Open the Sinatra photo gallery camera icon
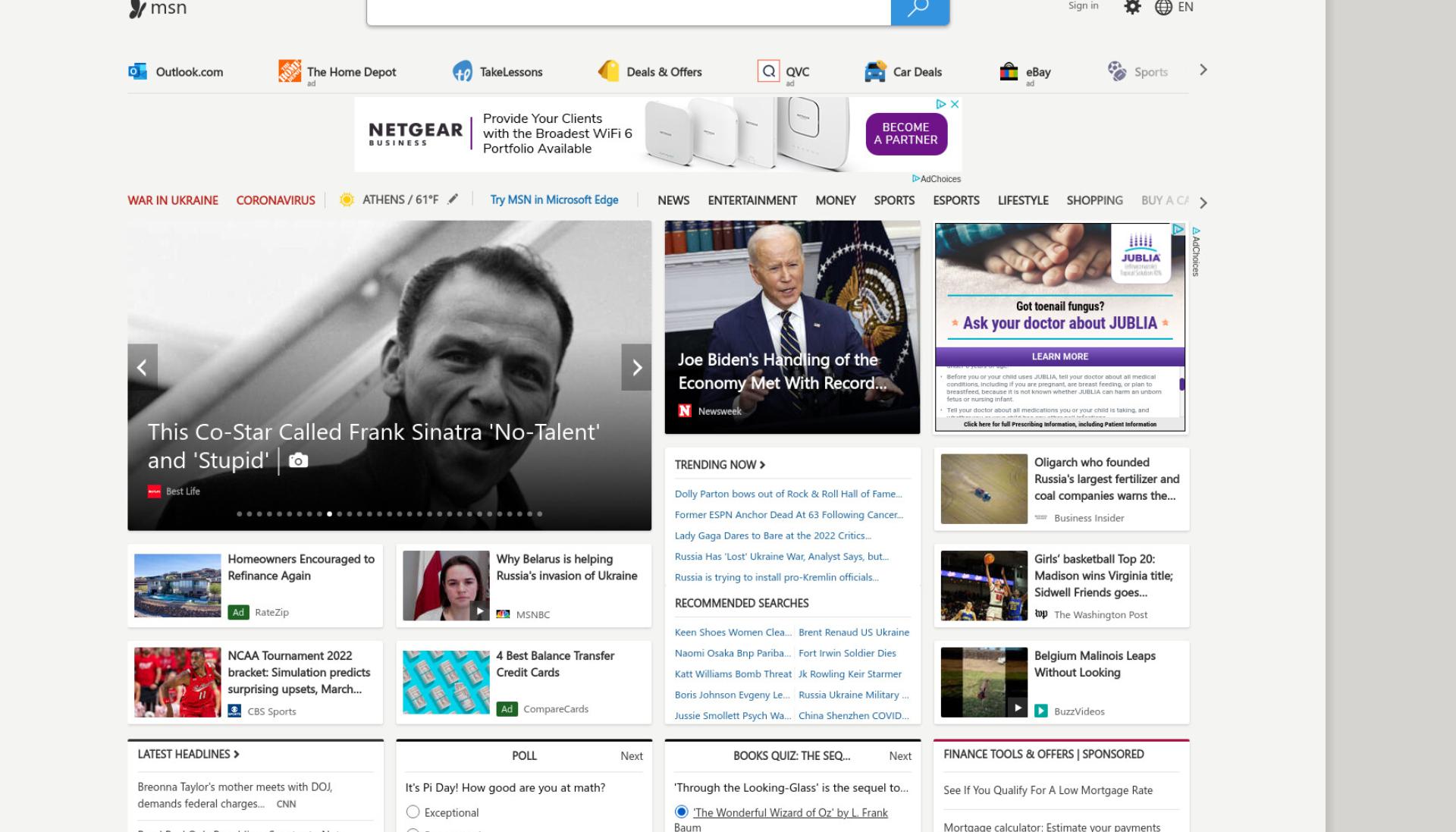 point(299,460)
